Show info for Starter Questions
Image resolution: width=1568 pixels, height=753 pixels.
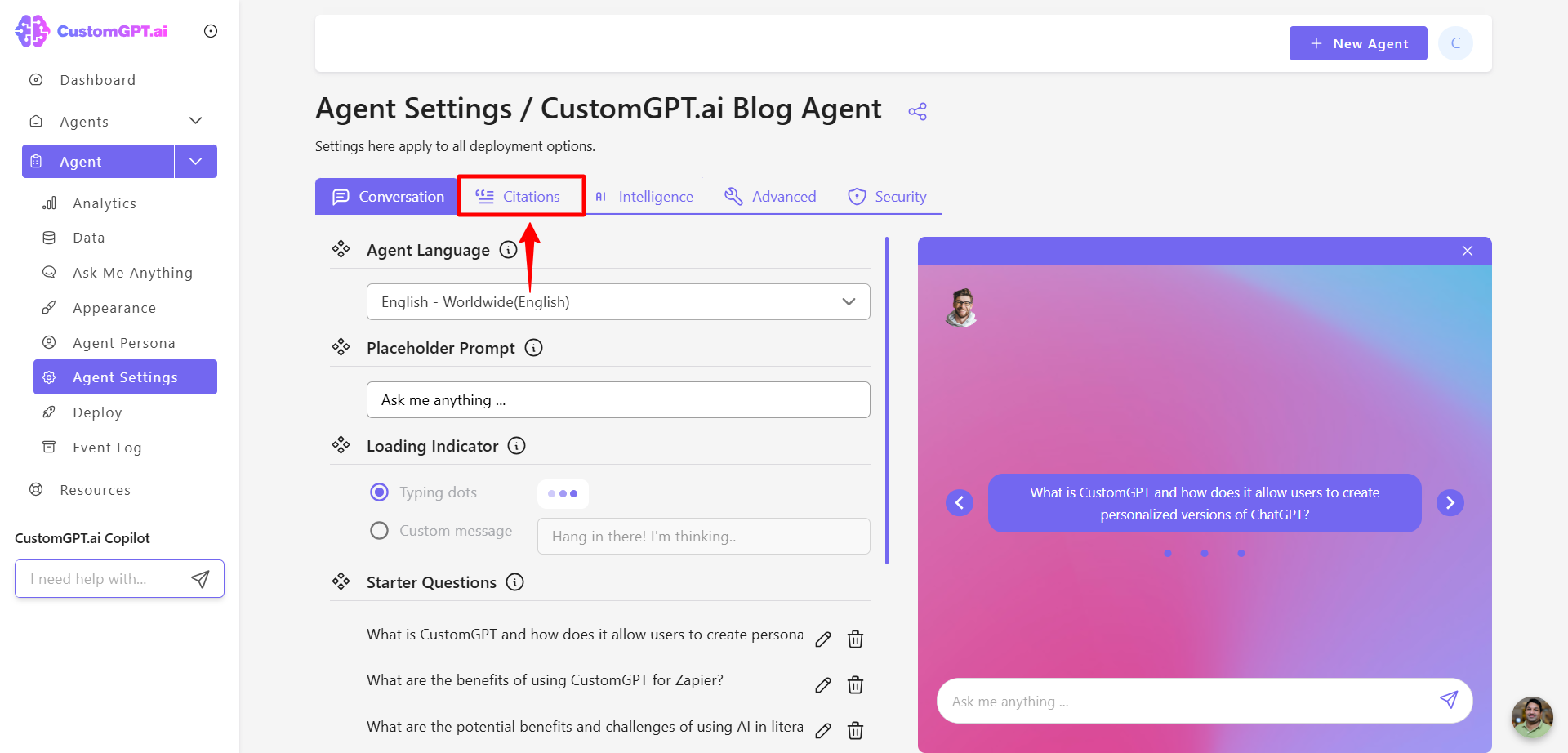(515, 582)
